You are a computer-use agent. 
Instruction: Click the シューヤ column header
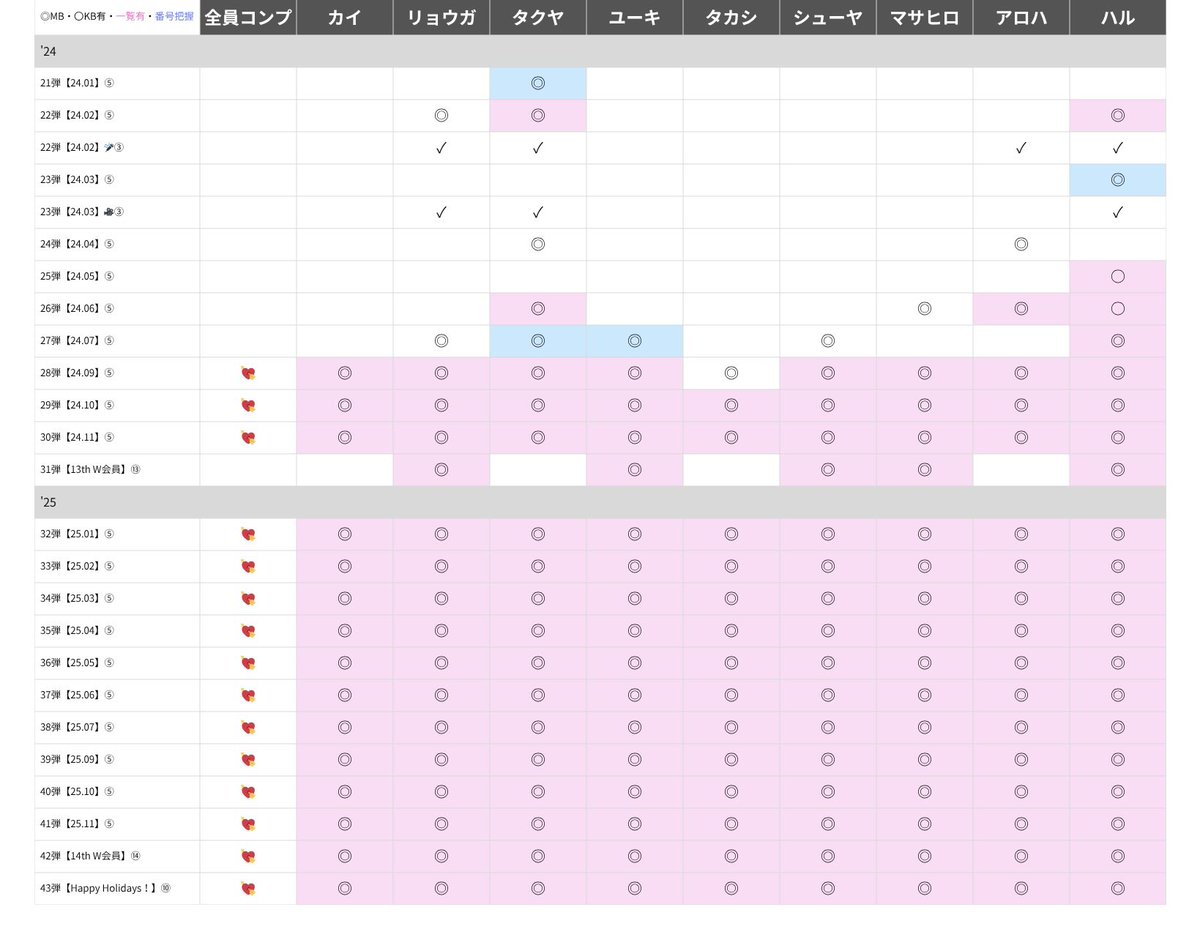[x=828, y=18]
